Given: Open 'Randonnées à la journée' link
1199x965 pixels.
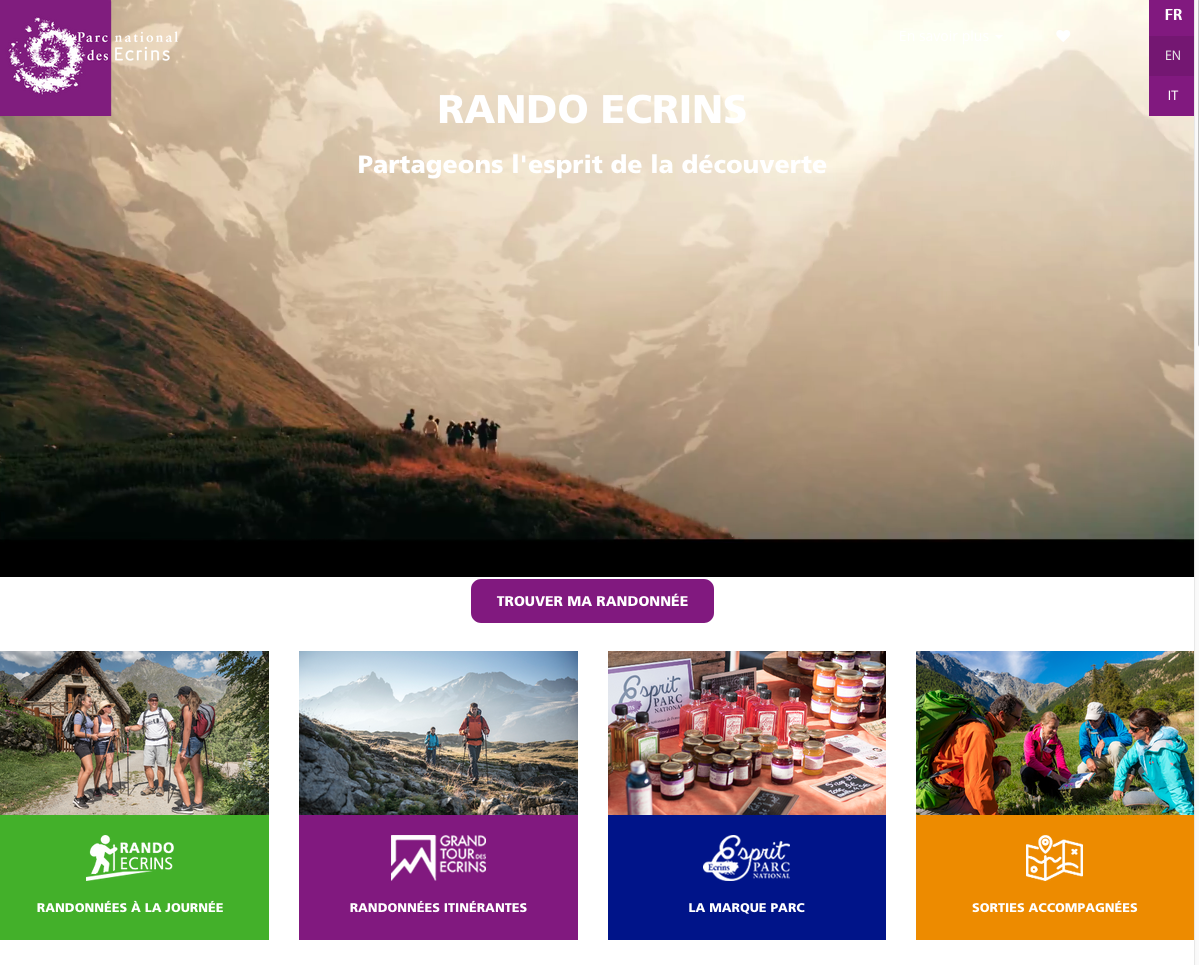Looking at the screenshot, I should click(130, 908).
